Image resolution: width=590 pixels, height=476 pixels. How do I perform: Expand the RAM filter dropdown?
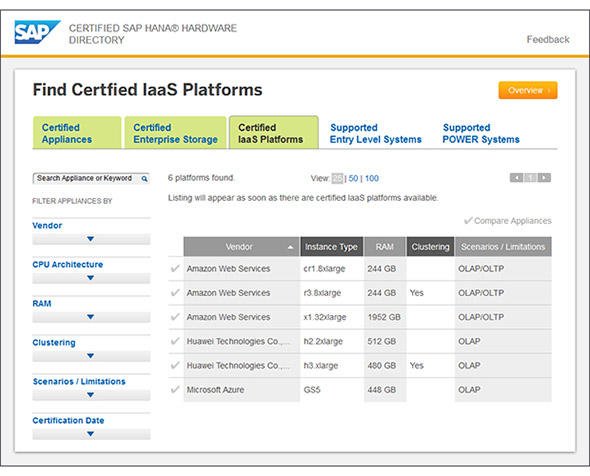pyautogui.click(x=91, y=317)
